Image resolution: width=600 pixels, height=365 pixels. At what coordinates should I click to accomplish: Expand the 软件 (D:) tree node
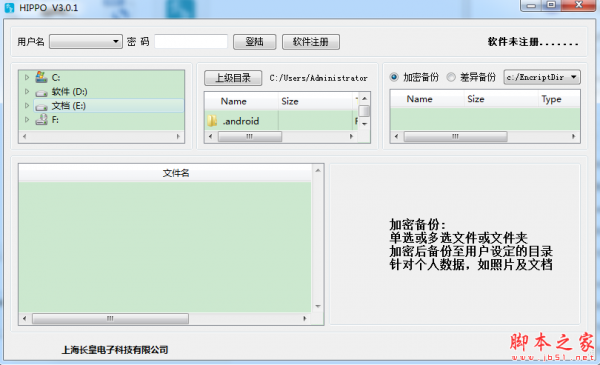[27, 91]
